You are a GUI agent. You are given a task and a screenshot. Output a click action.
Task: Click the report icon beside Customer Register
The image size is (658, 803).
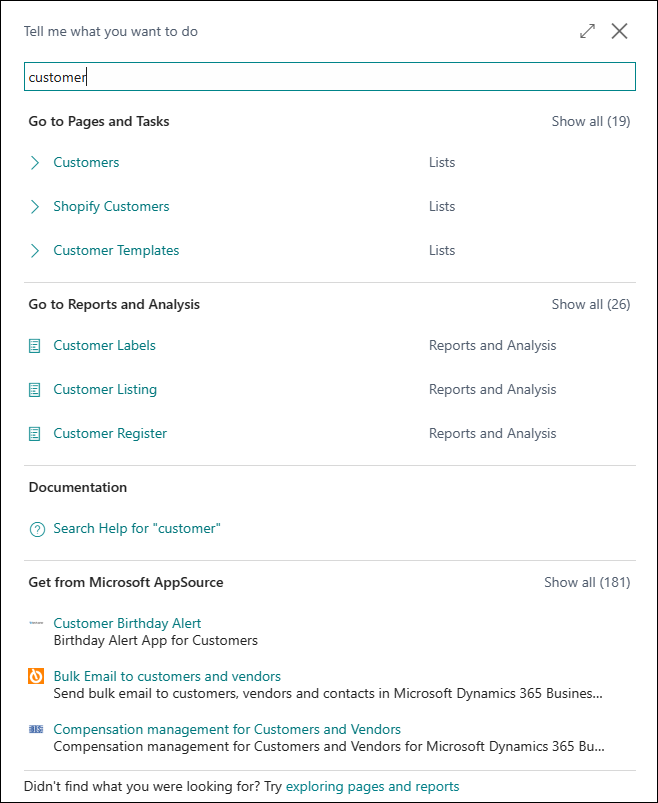tap(34, 434)
